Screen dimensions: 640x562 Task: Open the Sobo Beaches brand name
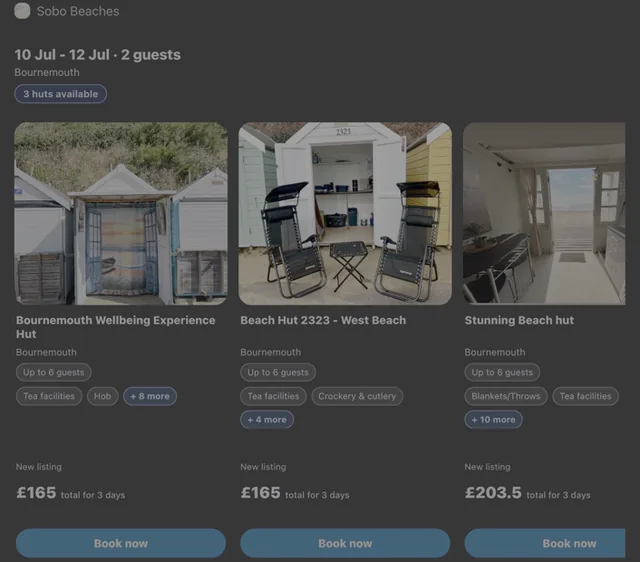tap(78, 11)
